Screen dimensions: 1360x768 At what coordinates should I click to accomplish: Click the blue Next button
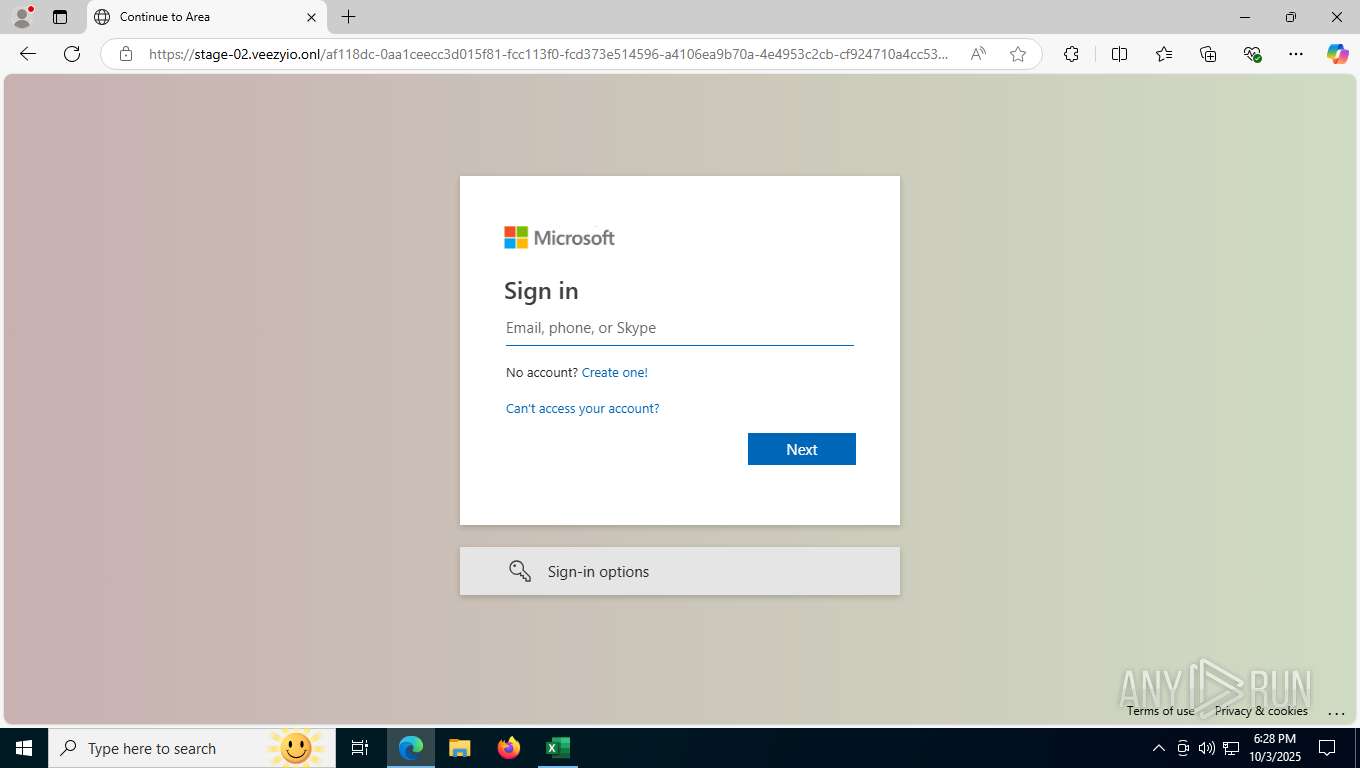802,449
